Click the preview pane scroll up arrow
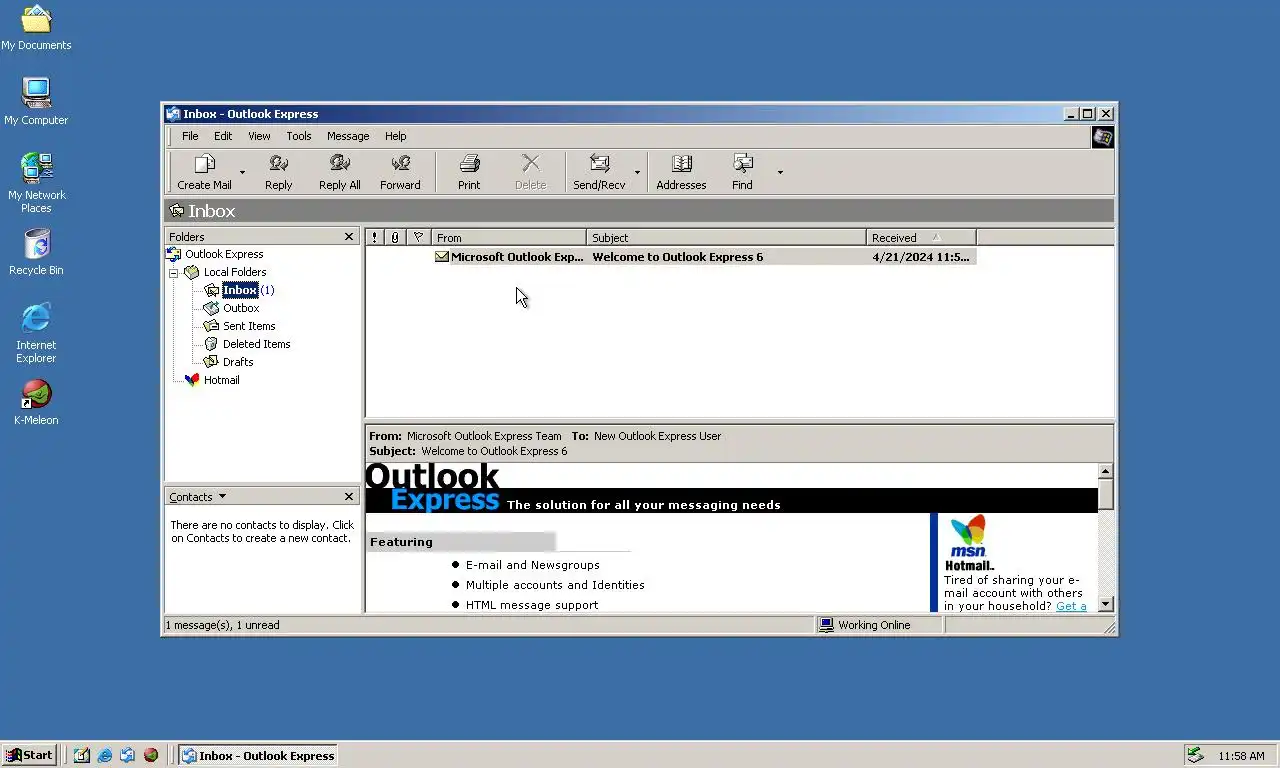 click(x=1106, y=471)
